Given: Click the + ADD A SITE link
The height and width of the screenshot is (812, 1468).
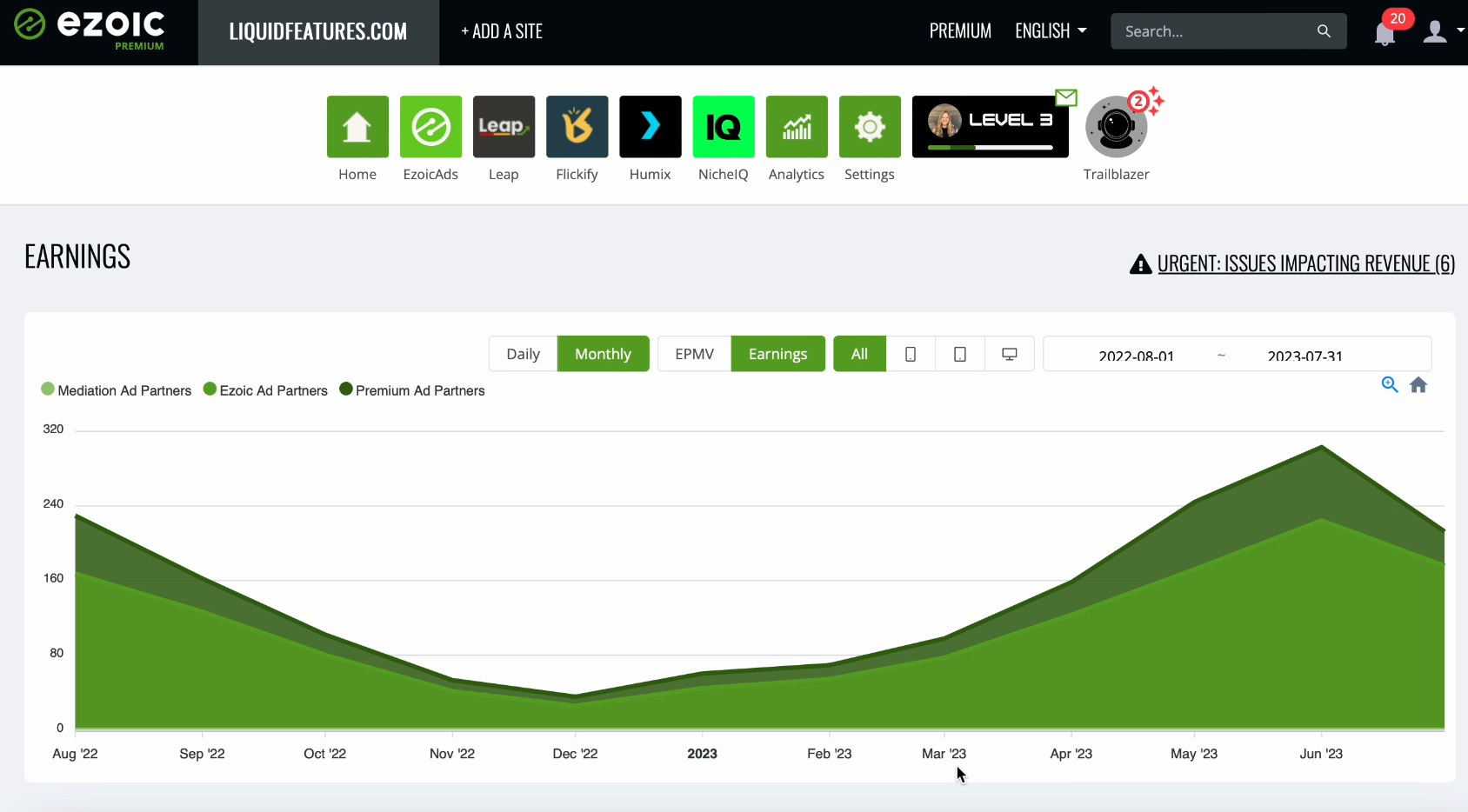Looking at the screenshot, I should 502,31.
